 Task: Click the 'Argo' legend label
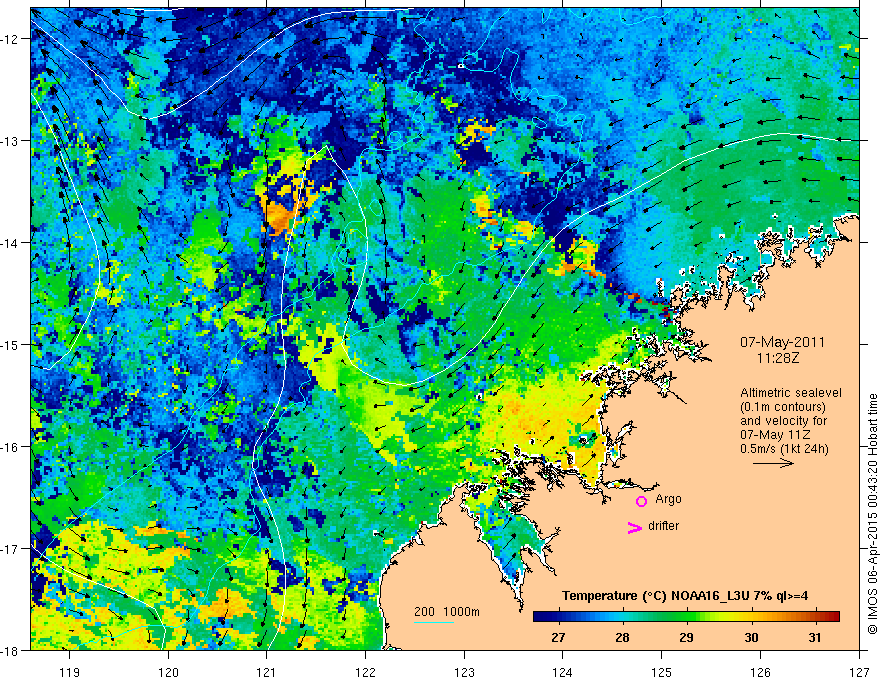pyautogui.click(x=668, y=499)
